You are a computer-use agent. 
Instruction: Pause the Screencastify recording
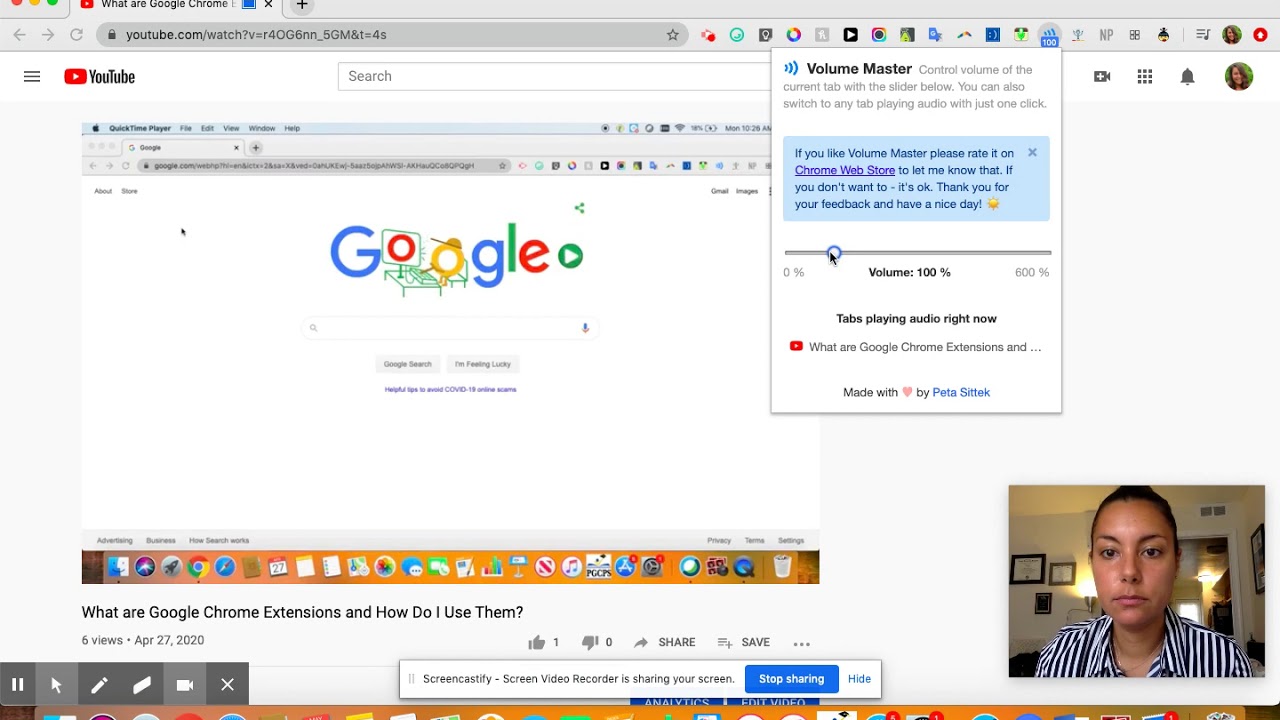(17, 685)
